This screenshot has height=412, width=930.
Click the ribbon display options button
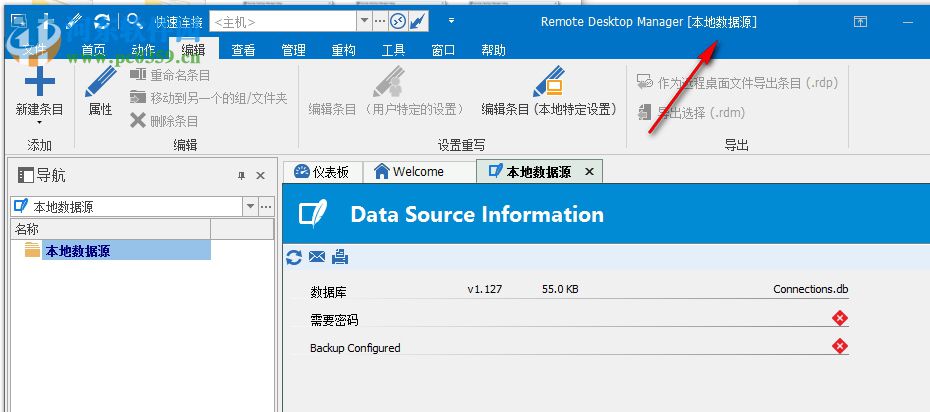point(860,22)
